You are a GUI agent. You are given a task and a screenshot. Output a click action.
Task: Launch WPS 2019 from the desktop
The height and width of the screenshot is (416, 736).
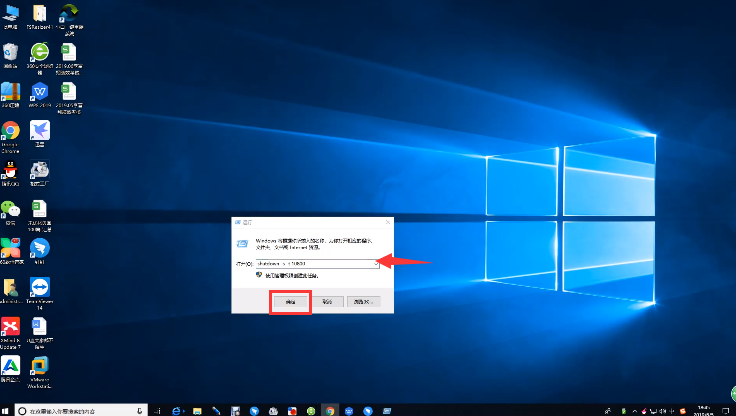tap(39, 95)
